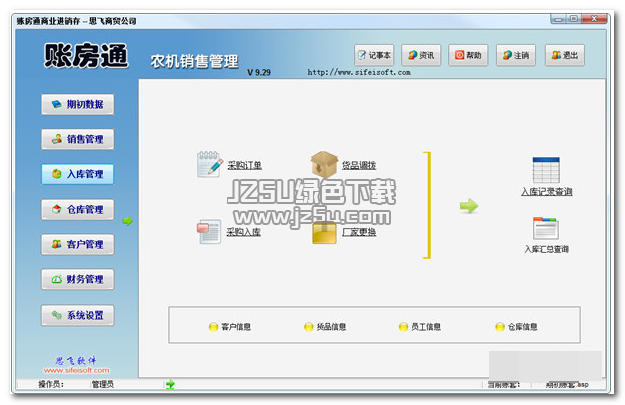The height and width of the screenshot is (405, 625).
Task: Click the yellow bullet next to 货品信息
Action: tap(309, 327)
